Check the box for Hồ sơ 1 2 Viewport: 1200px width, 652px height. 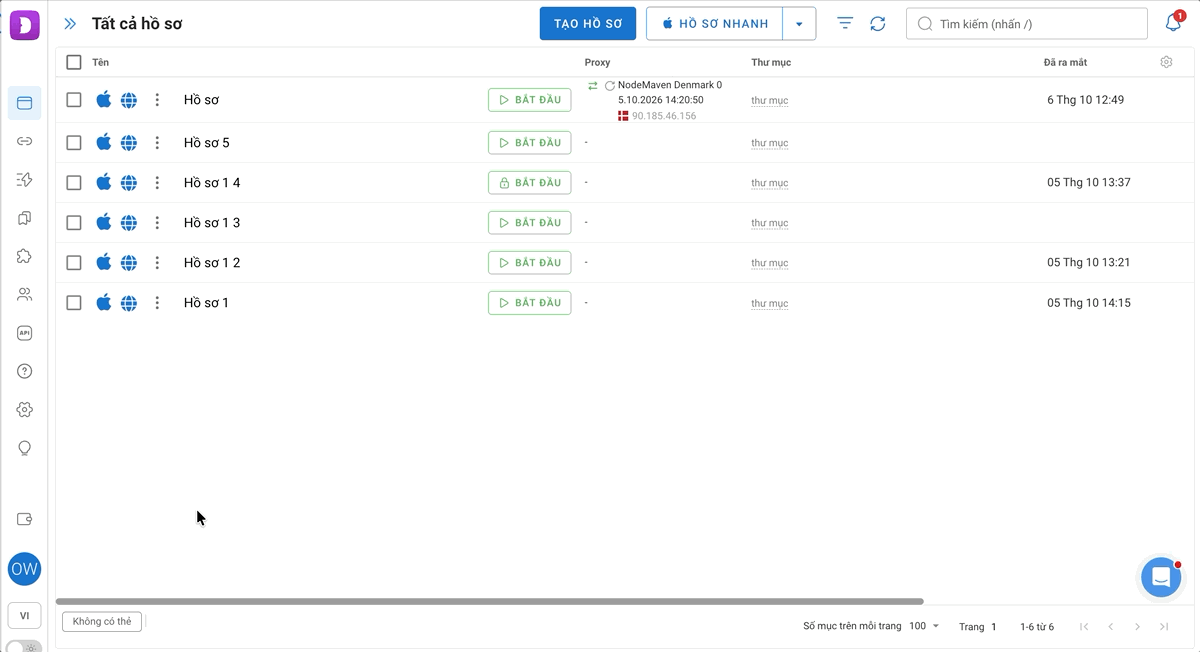point(74,263)
